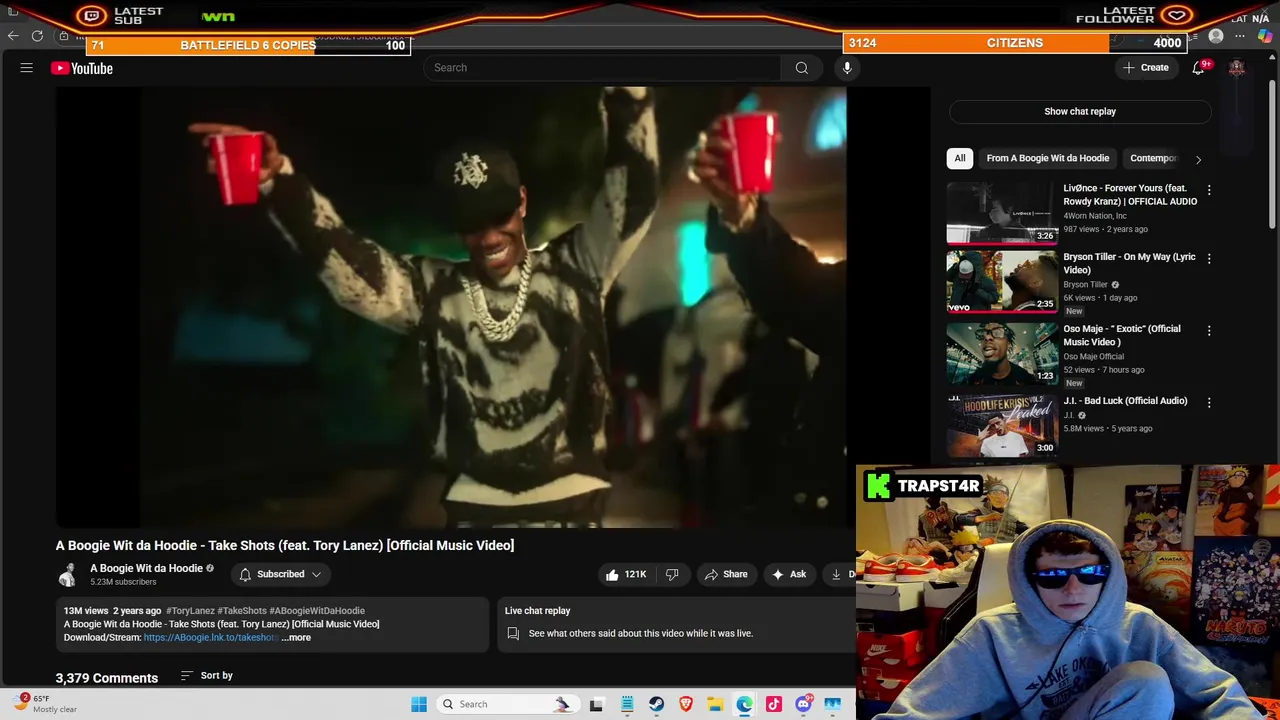Open options menu for J.I. Bad Luck
1280x720 pixels.
pos(1209,403)
